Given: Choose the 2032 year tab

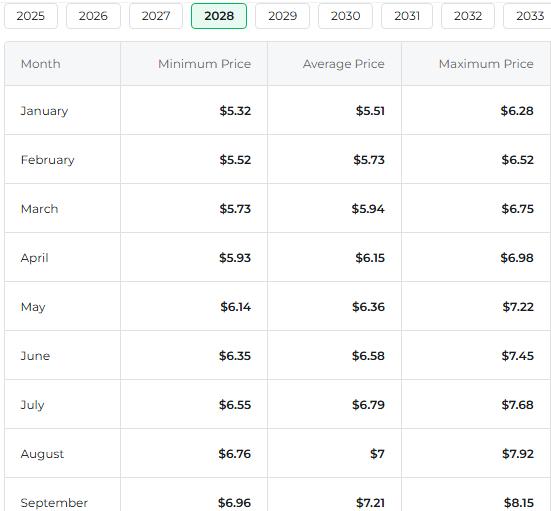Looking at the screenshot, I should [x=468, y=16].
